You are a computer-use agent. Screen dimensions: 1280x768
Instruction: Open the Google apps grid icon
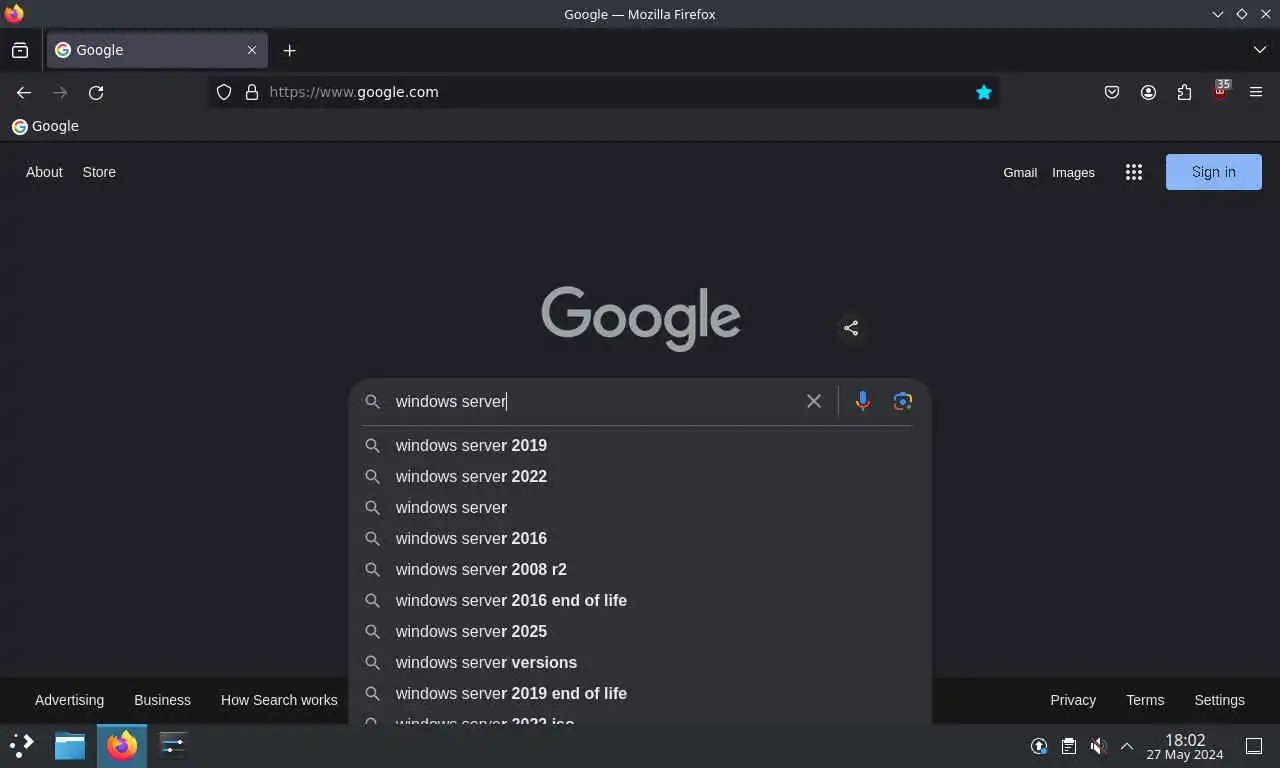pyautogui.click(x=1133, y=172)
